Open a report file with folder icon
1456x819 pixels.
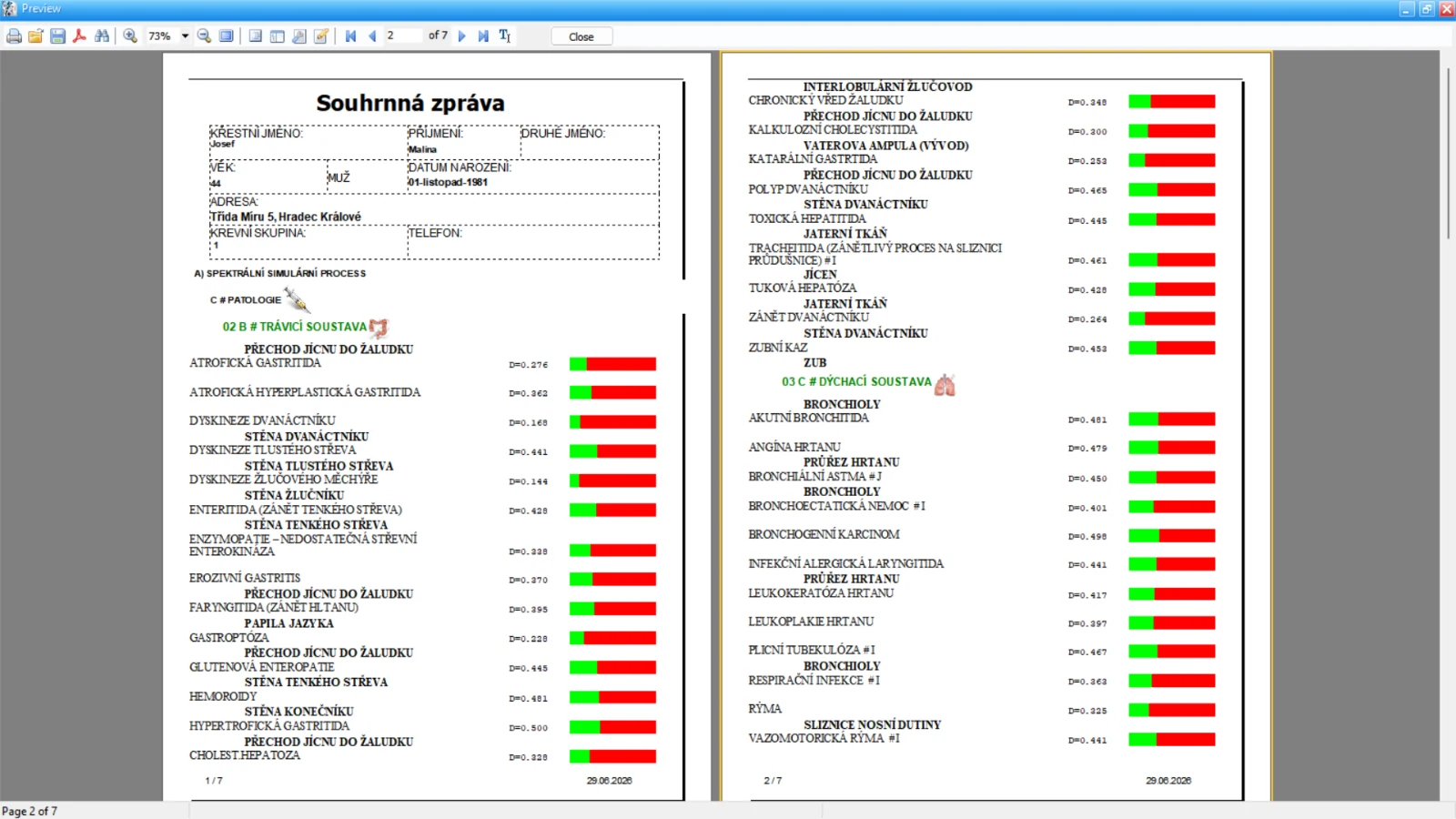35,36
